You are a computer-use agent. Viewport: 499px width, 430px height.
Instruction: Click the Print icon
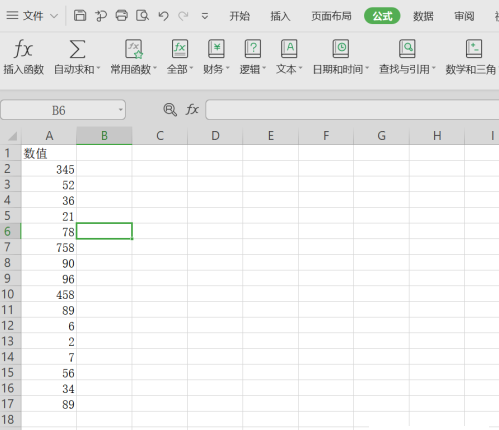pyautogui.click(x=121, y=16)
